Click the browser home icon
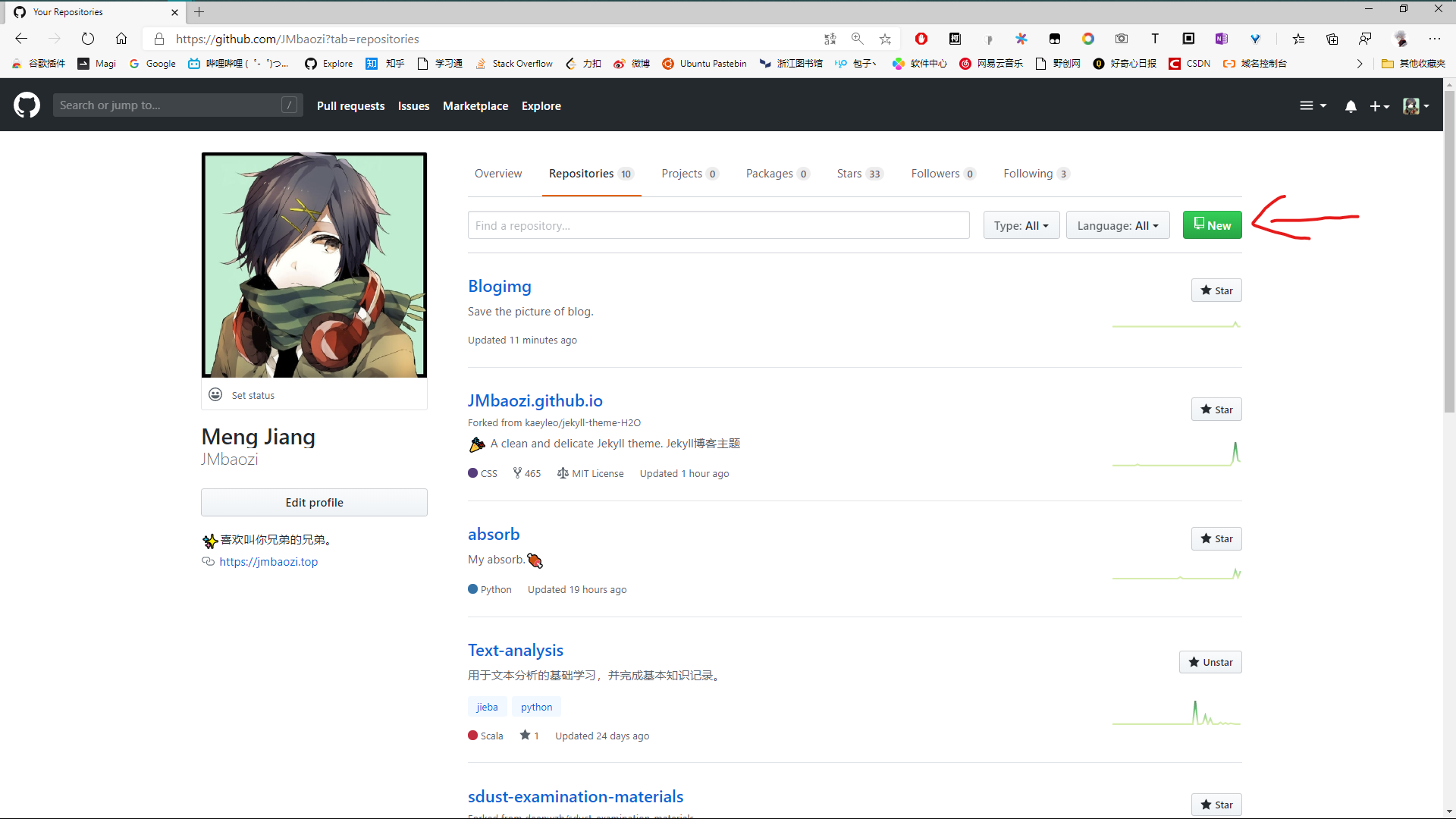This screenshot has width=1456, height=819. (121, 39)
